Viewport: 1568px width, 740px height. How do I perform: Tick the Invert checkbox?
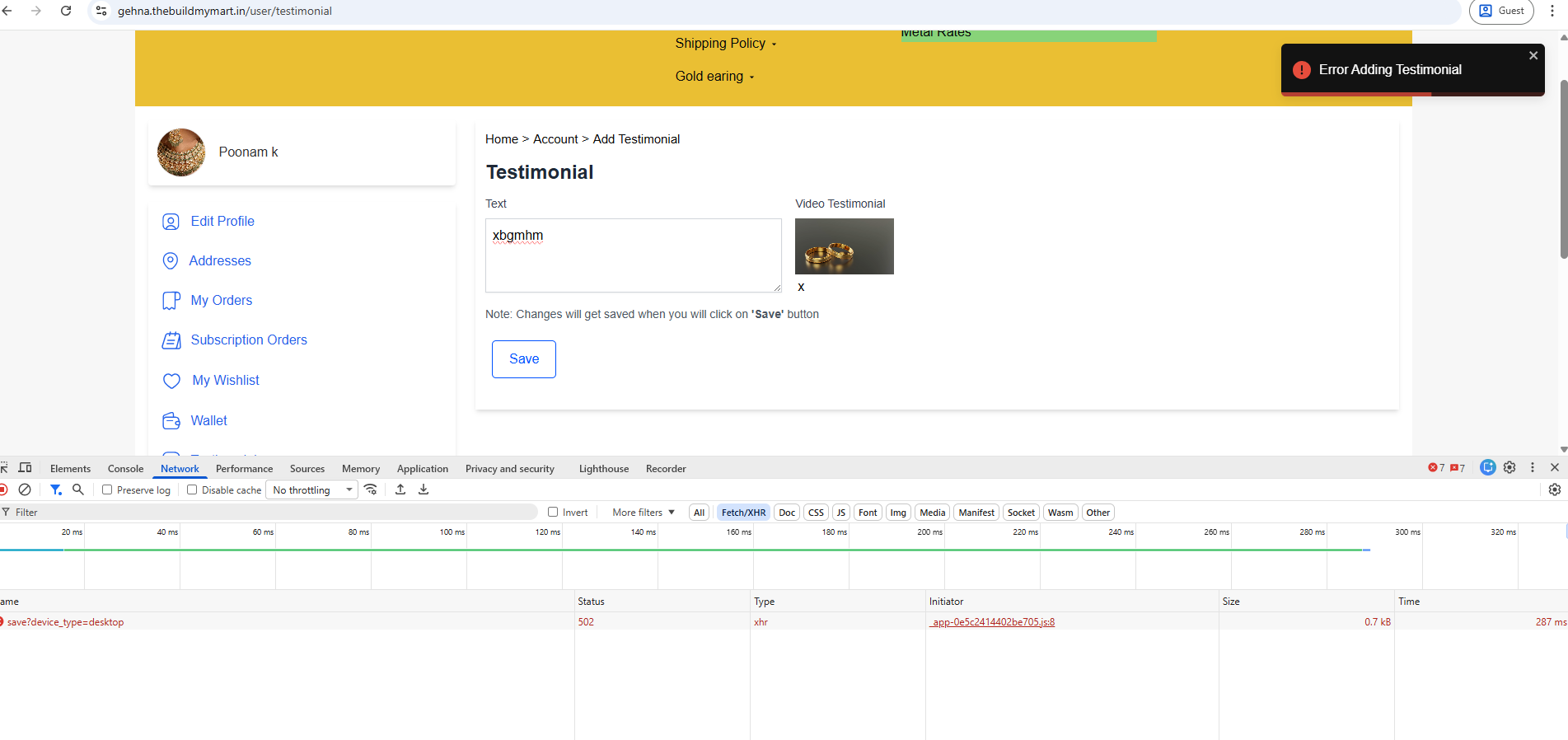(x=553, y=512)
